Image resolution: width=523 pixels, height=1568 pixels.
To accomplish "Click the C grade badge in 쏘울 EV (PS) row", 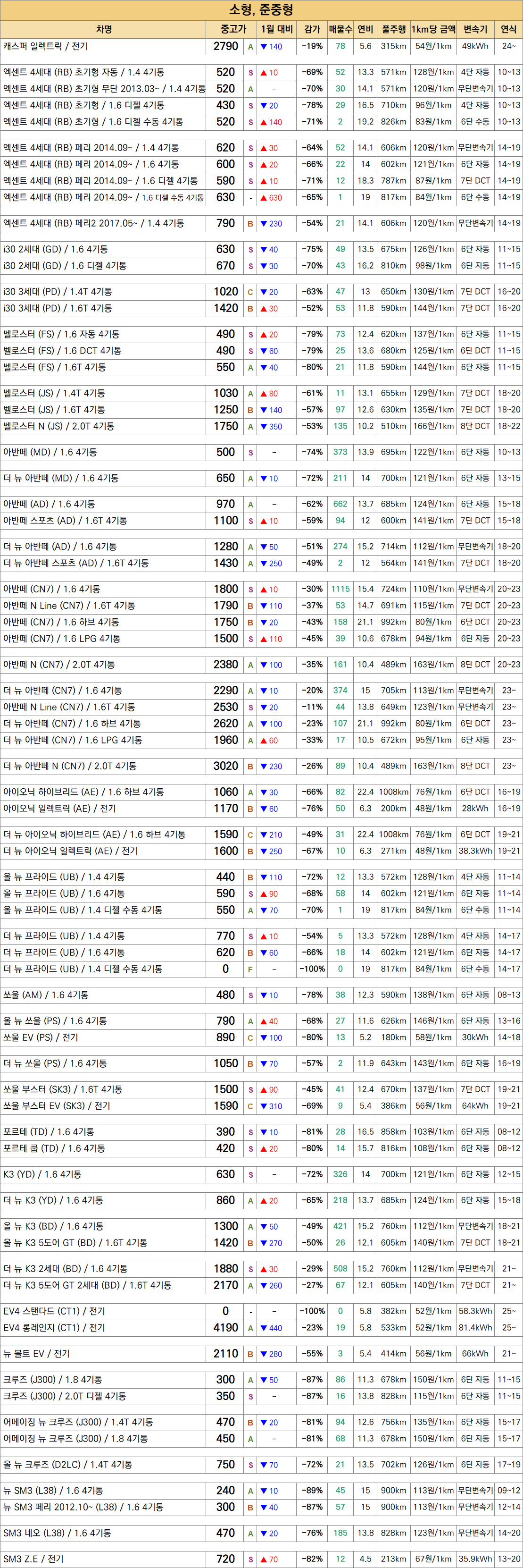I will click(x=250, y=1038).
